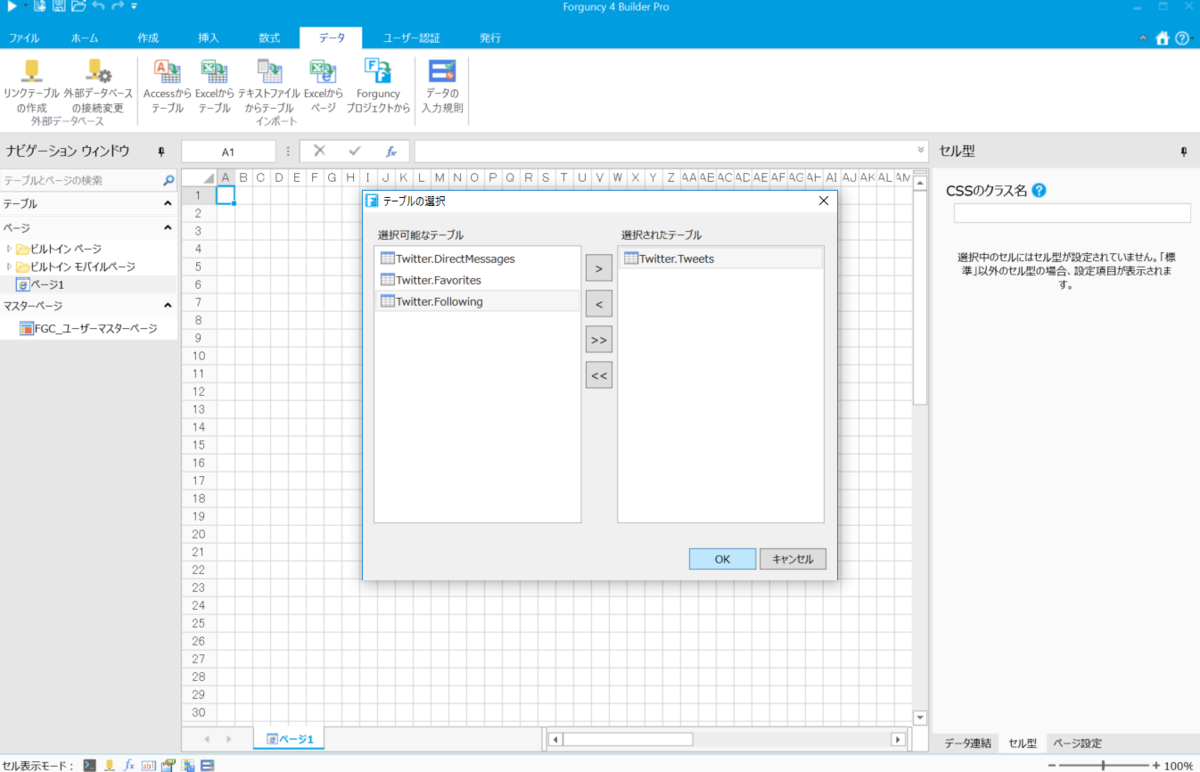Click the help question mark icon in ribbon
The height and width of the screenshot is (772, 1200).
click(x=1182, y=38)
